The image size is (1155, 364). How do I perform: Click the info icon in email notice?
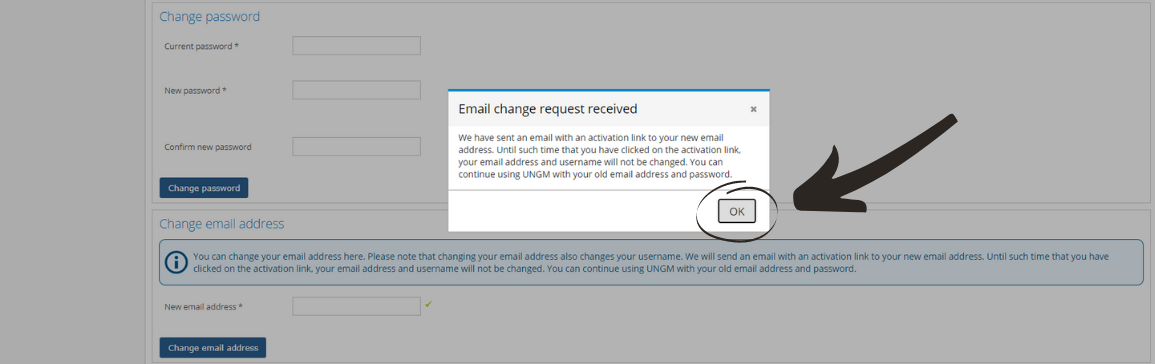point(176,262)
